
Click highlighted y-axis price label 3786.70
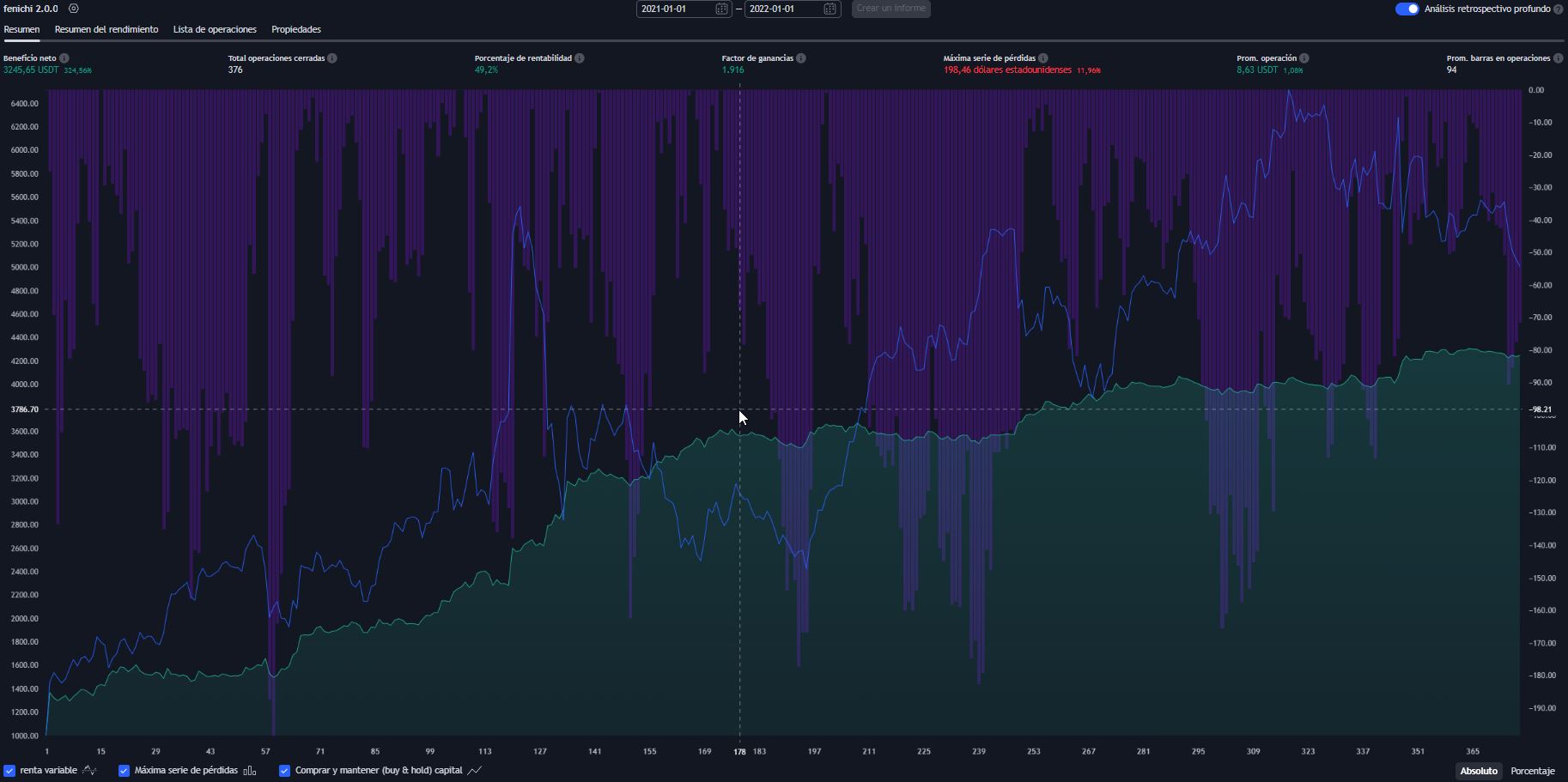[x=24, y=409]
